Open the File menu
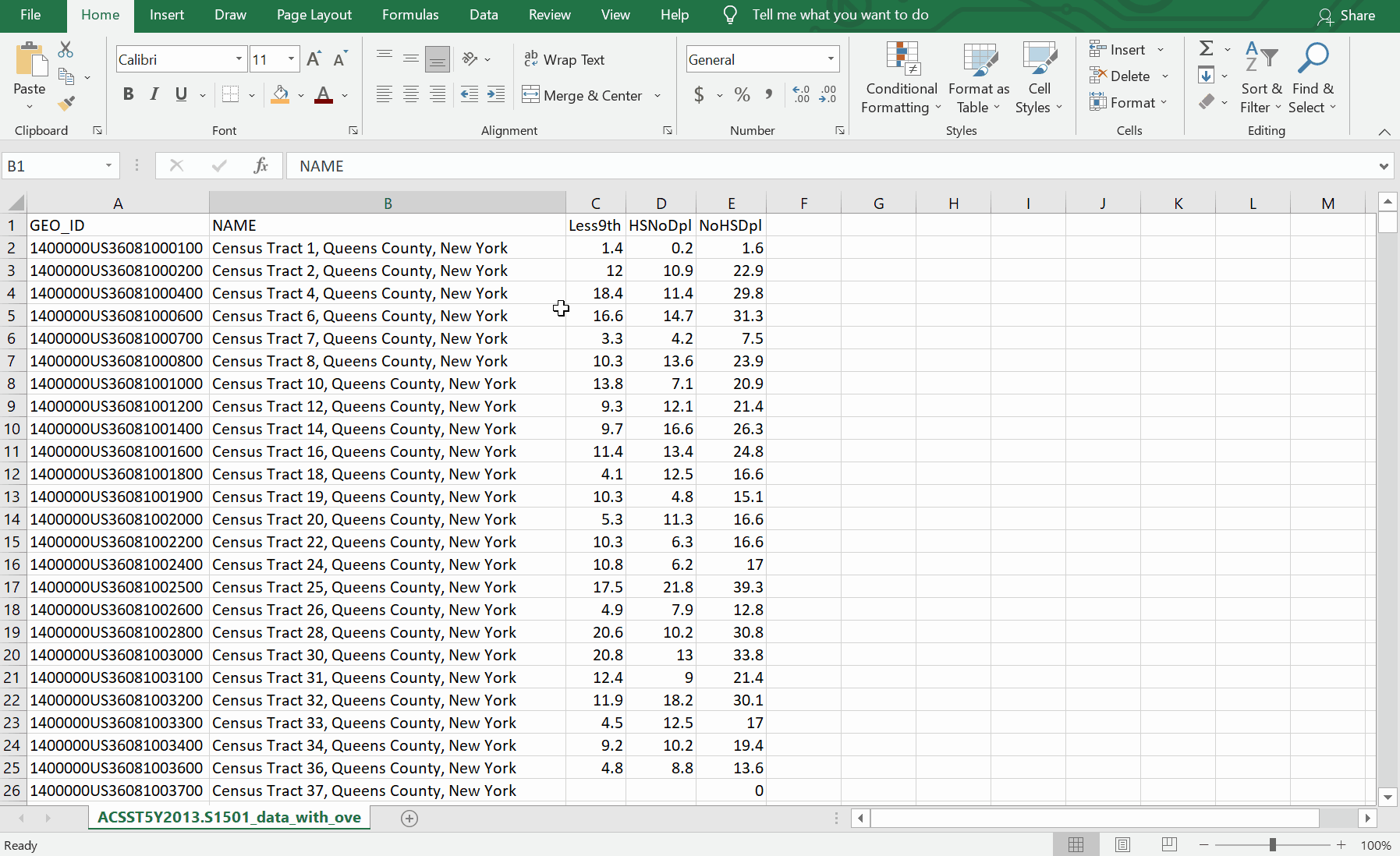Screen dimensions: 1400x856 point(30,15)
